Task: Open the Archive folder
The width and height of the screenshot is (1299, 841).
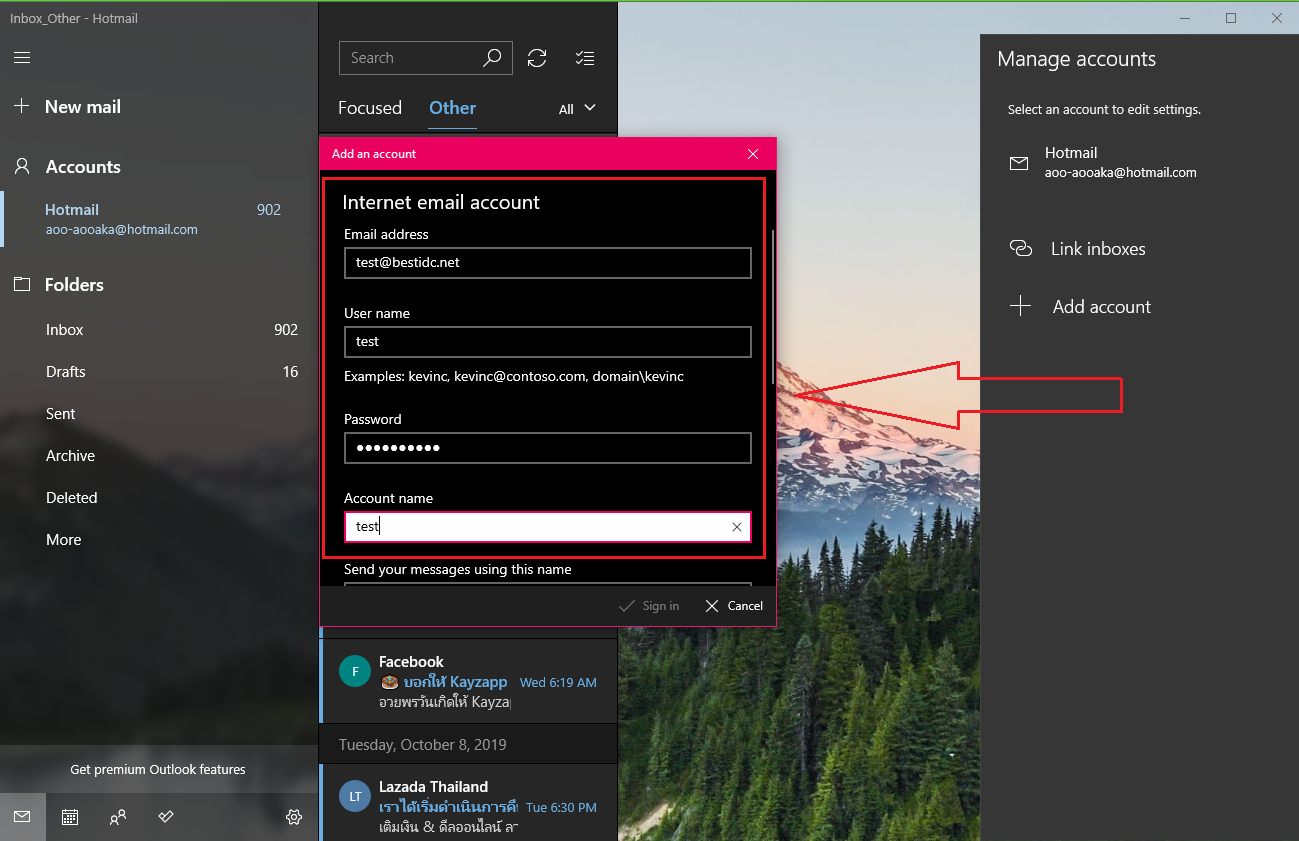Action: tap(159, 456)
